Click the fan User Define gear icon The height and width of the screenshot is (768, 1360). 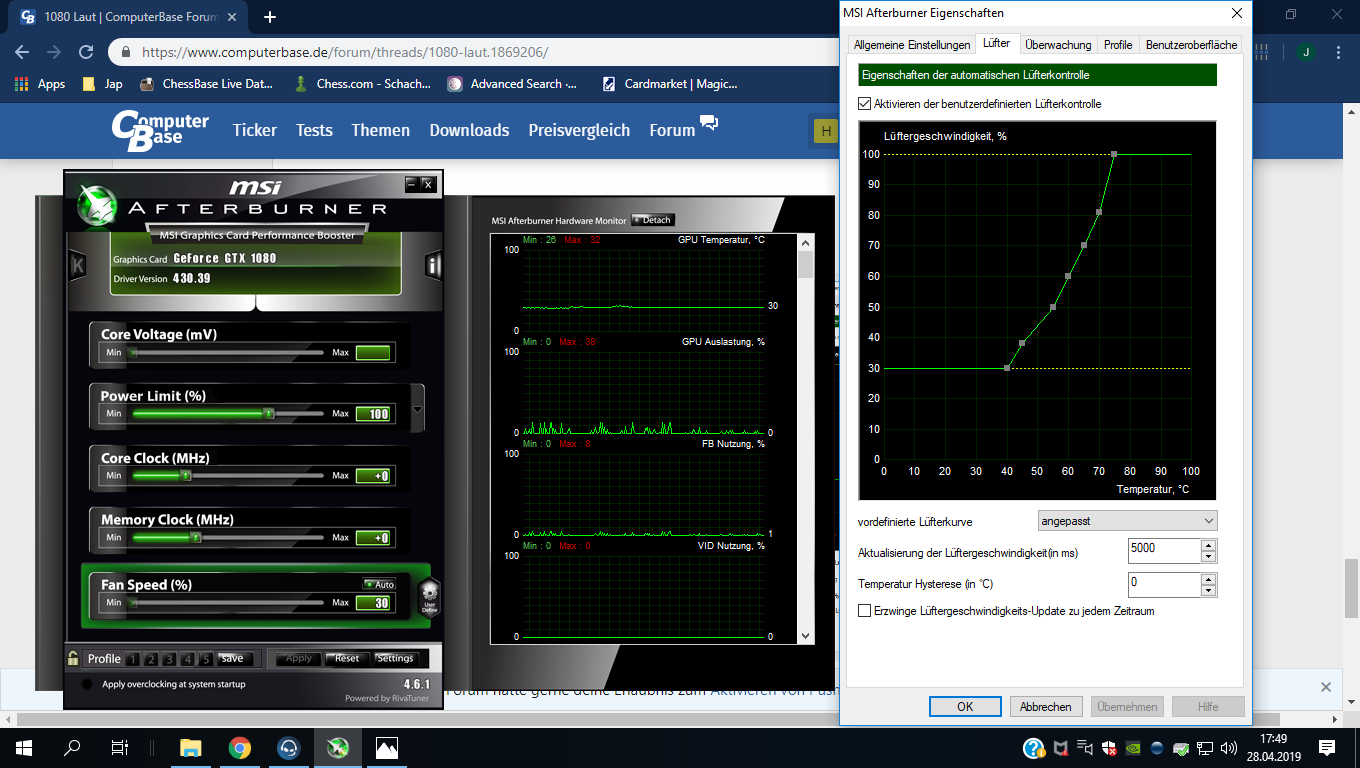[x=430, y=596]
